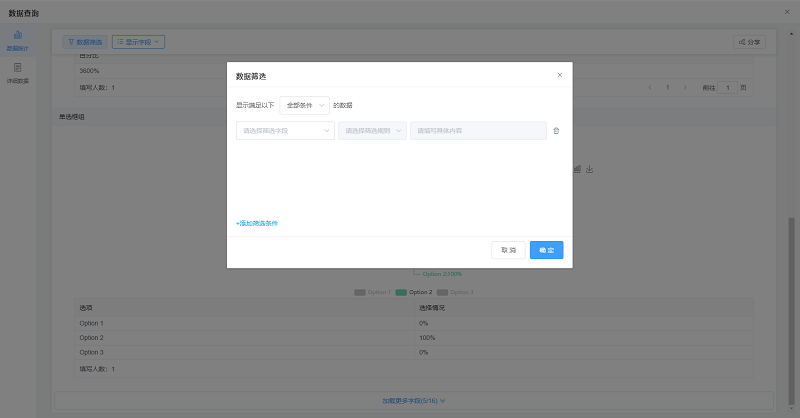Download the chart using the download icon
Viewport: 800px width, 418px height.
point(590,169)
